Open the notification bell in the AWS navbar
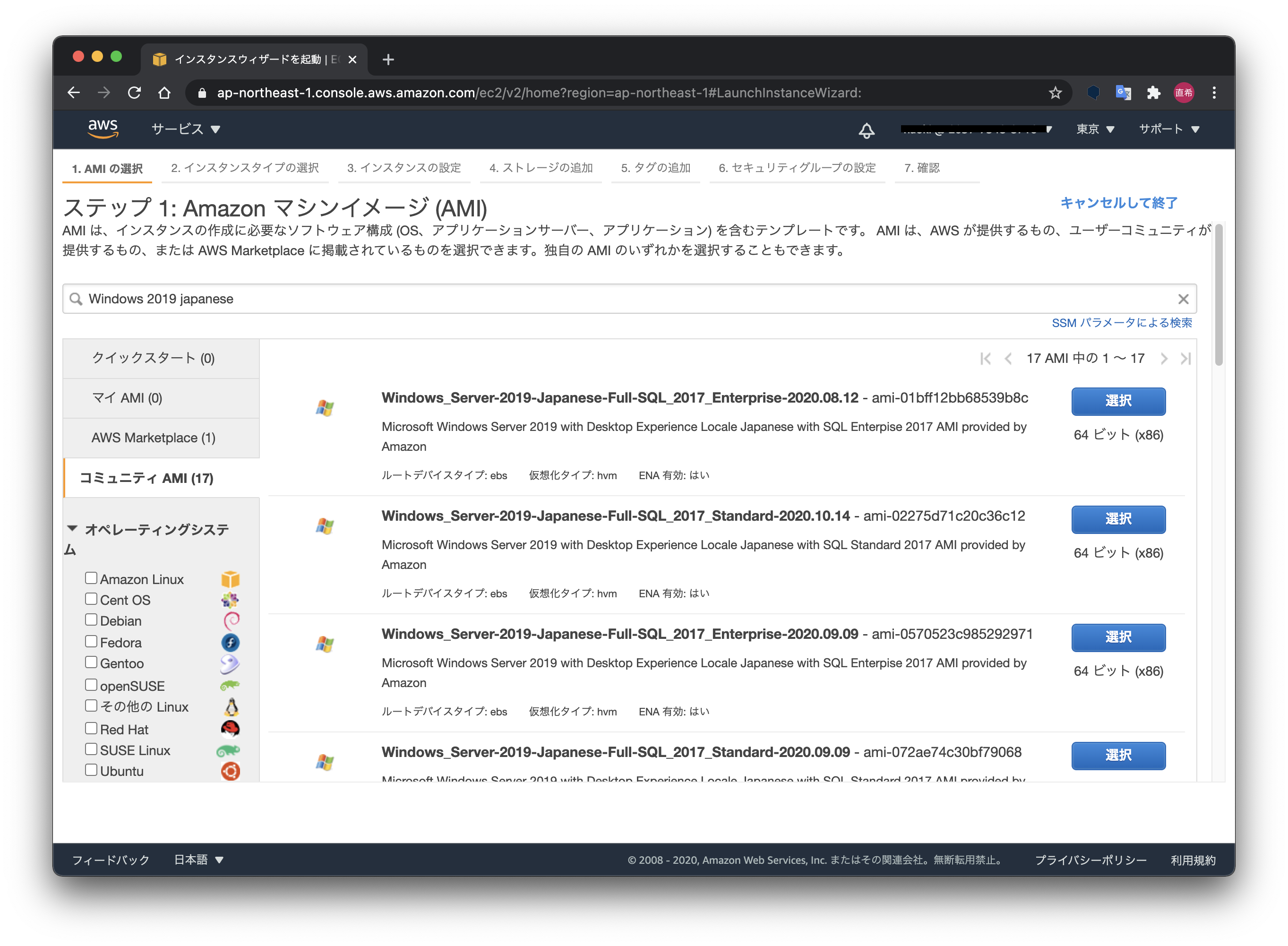Viewport: 1288px width, 946px height. point(866,130)
